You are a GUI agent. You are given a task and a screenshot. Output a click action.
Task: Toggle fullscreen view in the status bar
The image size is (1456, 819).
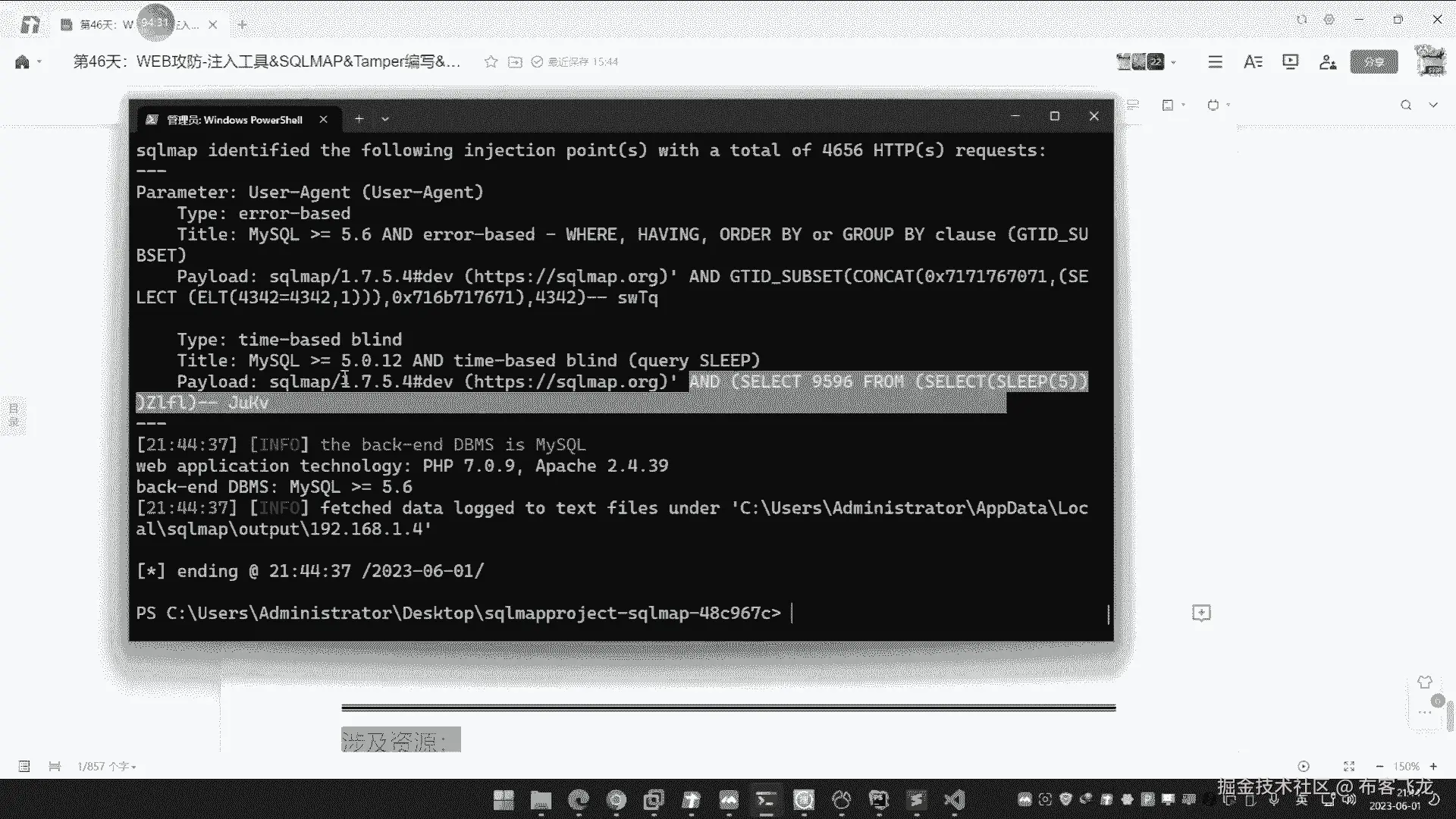pos(1348,767)
